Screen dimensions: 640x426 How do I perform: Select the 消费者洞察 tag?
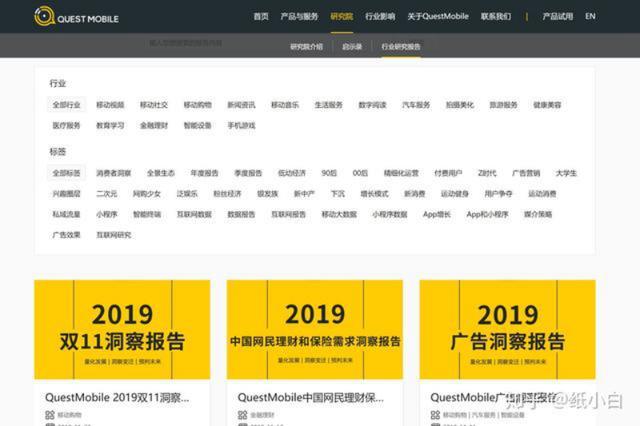pyautogui.click(x=113, y=173)
